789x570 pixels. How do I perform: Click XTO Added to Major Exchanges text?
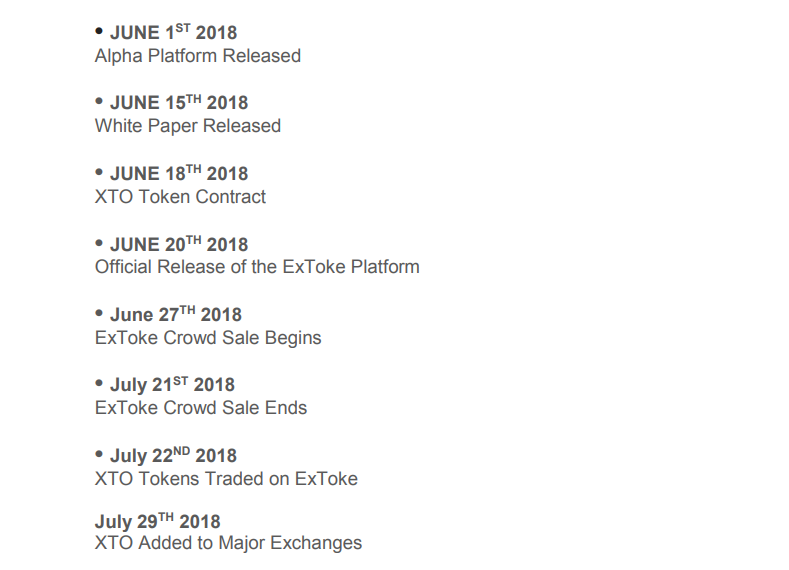[228, 544]
